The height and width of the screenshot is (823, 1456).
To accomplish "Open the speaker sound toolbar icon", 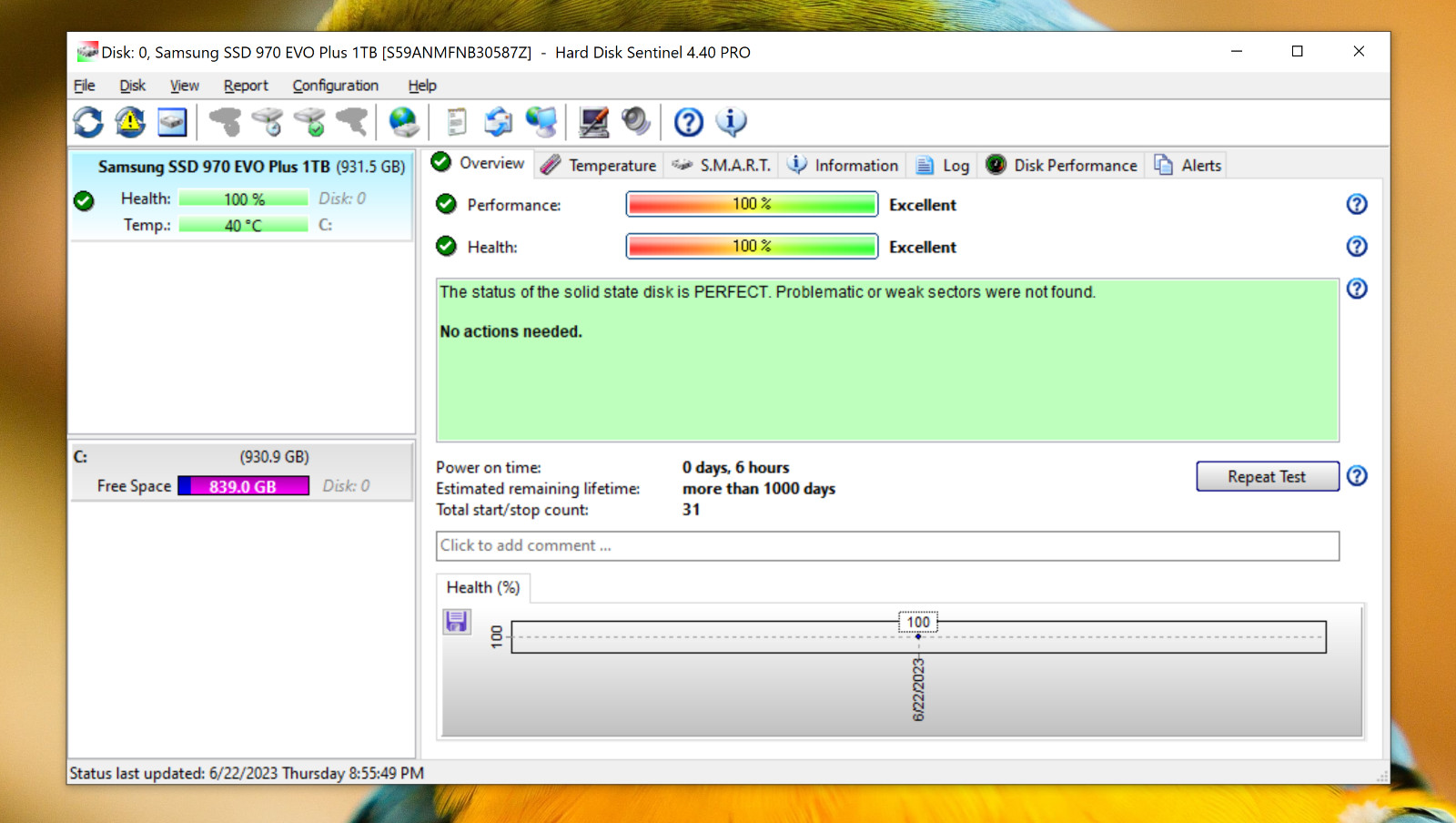I will pyautogui.click(x=635, y=121).
